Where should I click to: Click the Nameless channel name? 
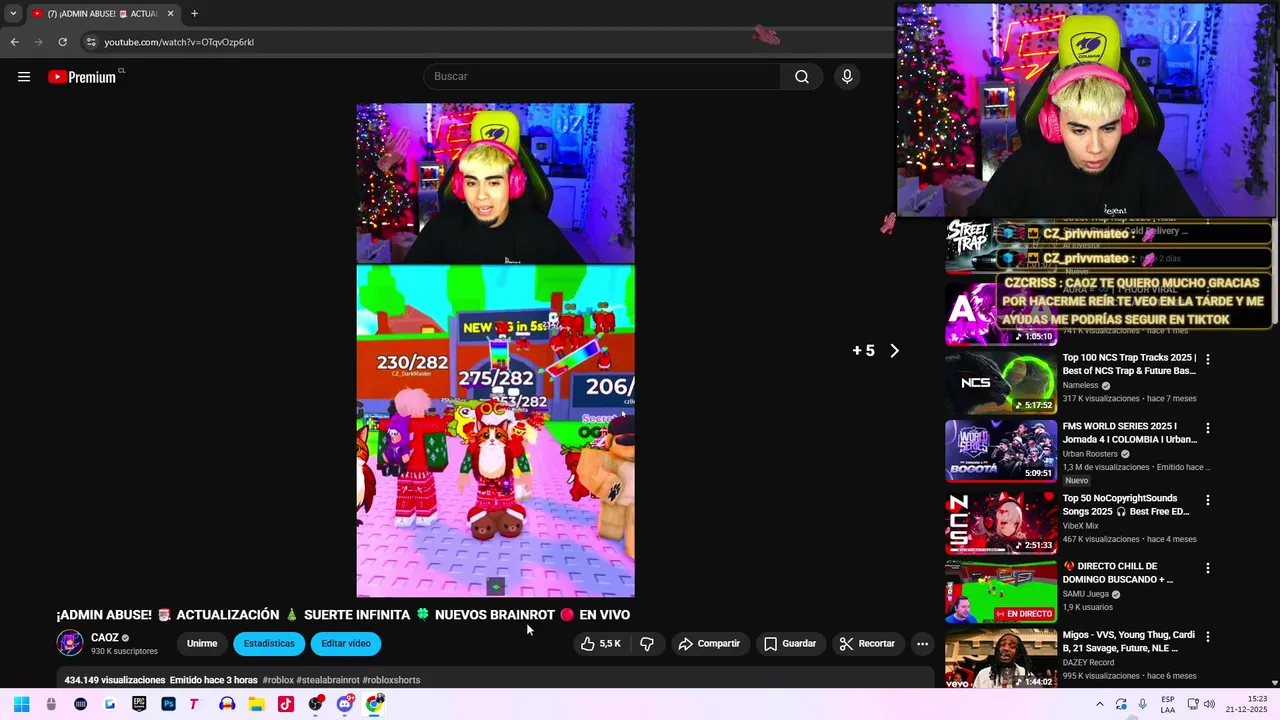[1081, 385]
